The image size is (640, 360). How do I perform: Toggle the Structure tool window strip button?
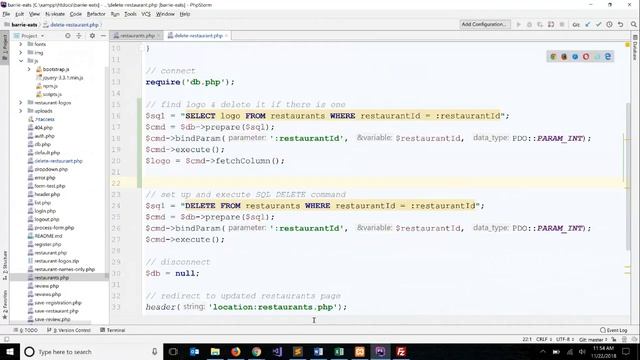click(x=5, y=265)
